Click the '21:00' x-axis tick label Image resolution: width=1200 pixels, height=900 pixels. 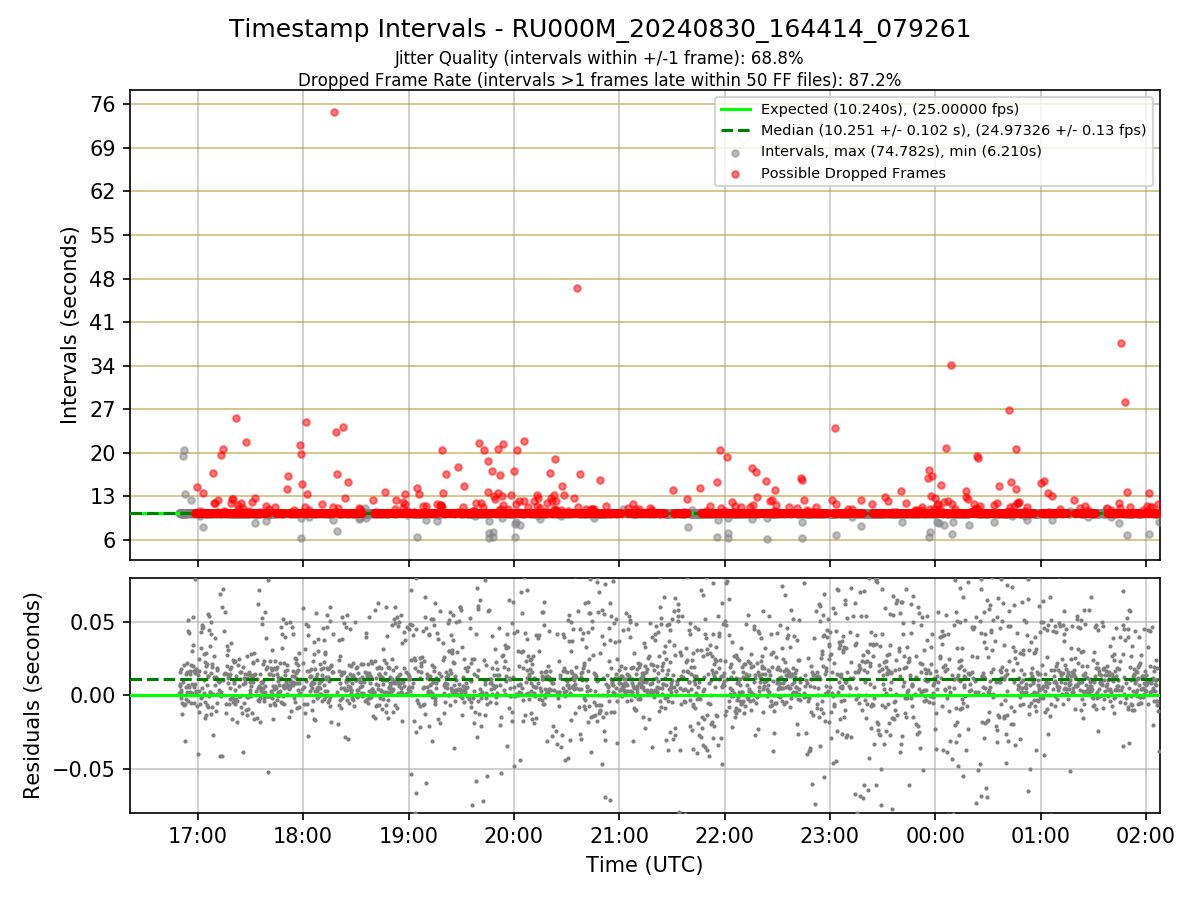click(x=619, y=834)
